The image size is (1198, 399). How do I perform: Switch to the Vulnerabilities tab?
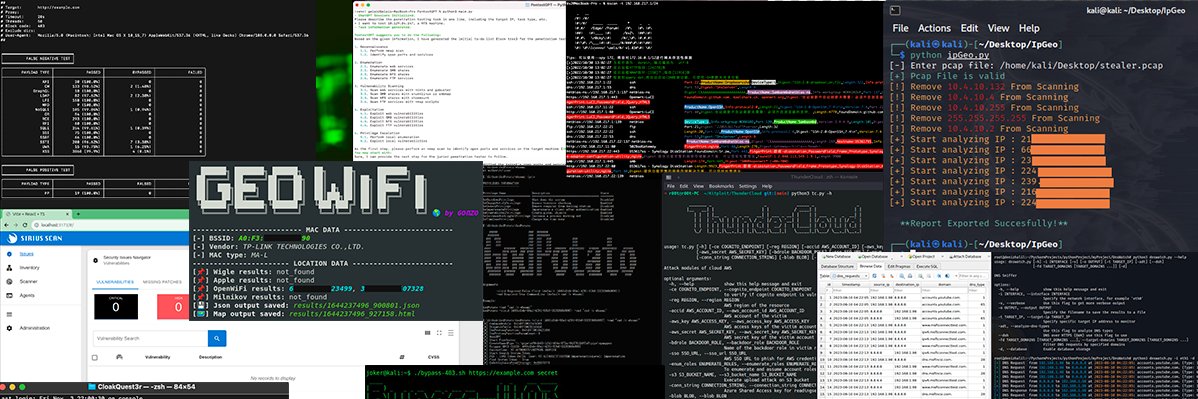tap(115, 281)
